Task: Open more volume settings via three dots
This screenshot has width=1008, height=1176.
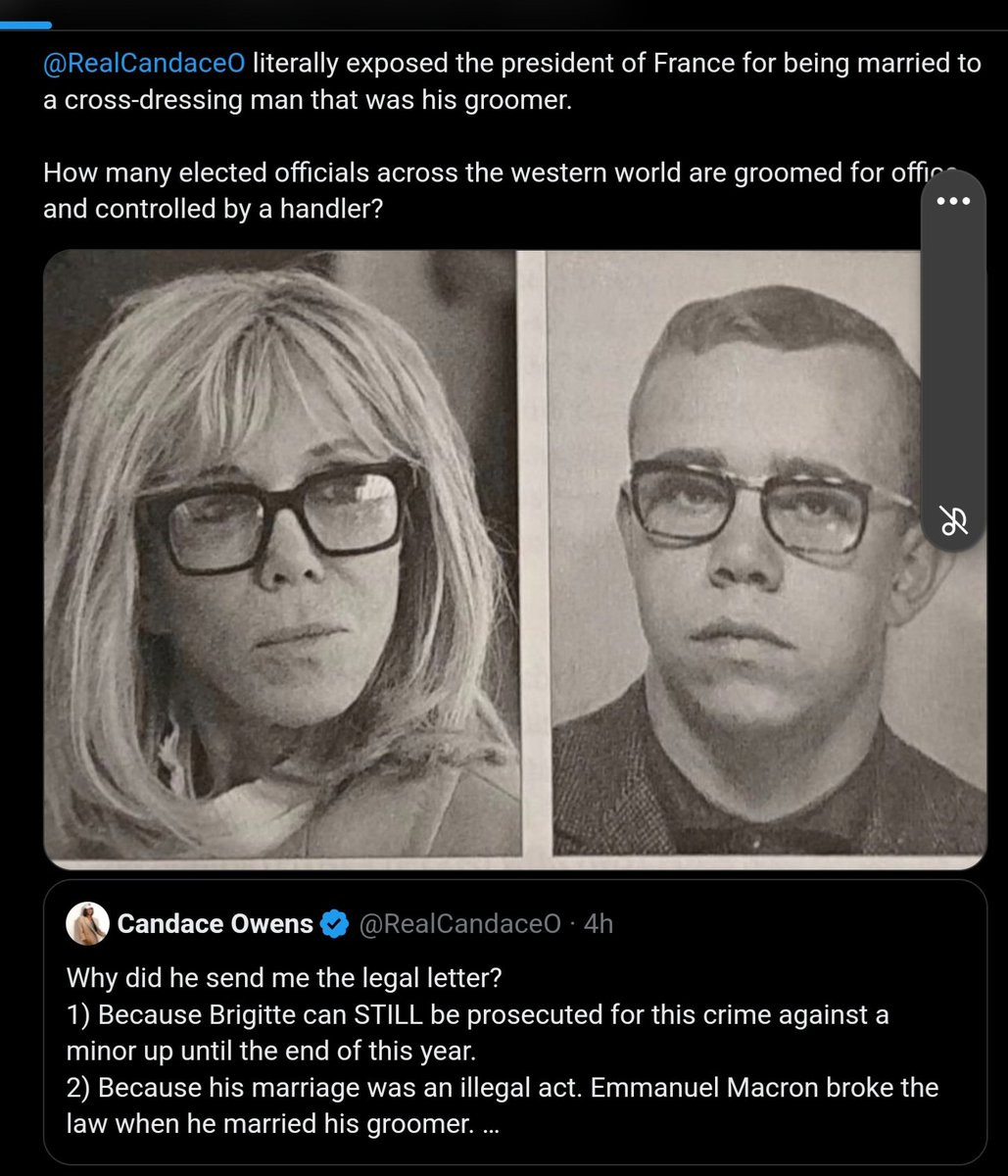Action: 953,201
